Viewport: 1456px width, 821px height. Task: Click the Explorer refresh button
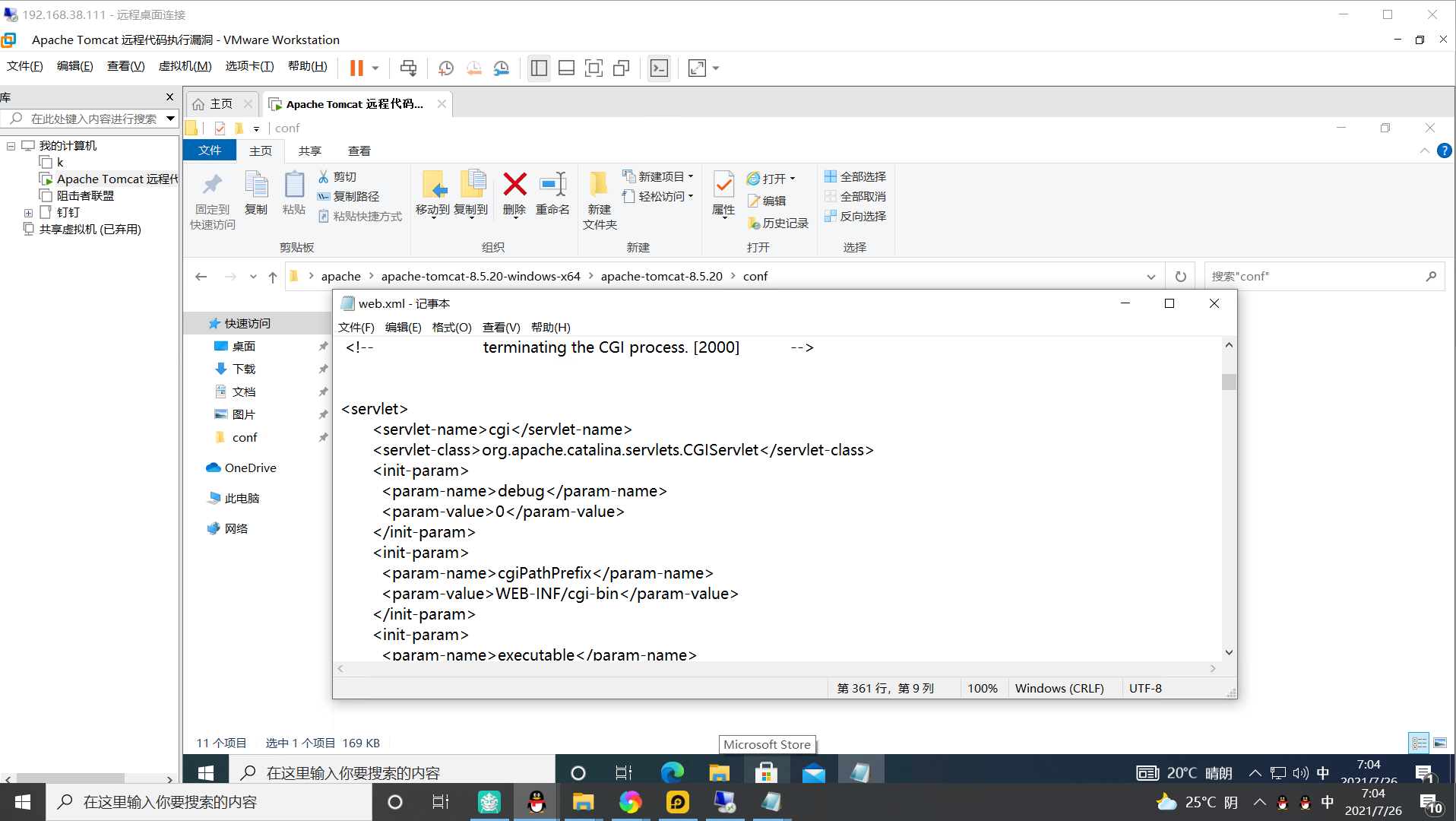click(x=1181, y=277)
